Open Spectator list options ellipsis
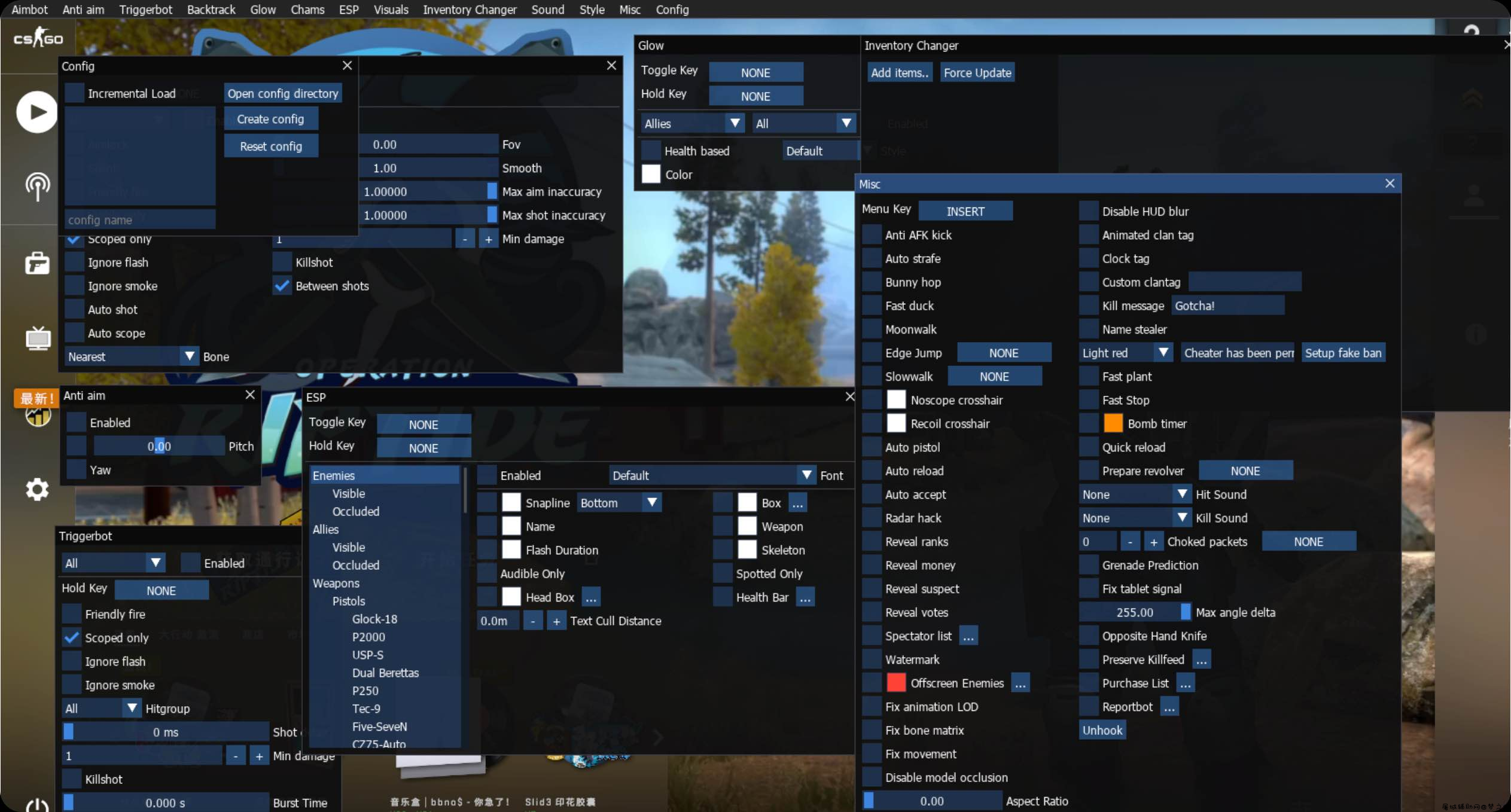The width and height of the screenshot is (1511, 812). (968, 636)
